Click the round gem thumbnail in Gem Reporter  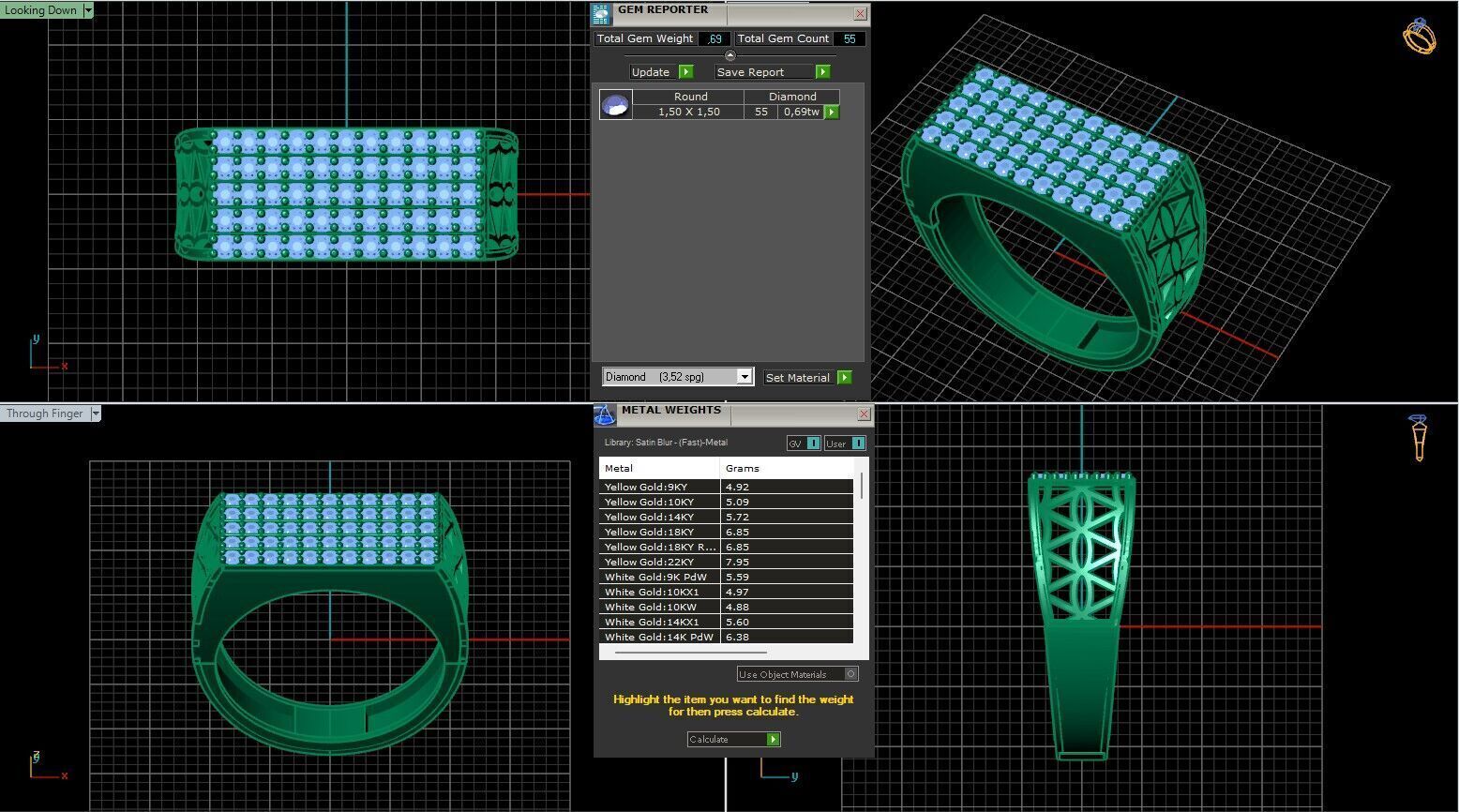click(616, 105)
